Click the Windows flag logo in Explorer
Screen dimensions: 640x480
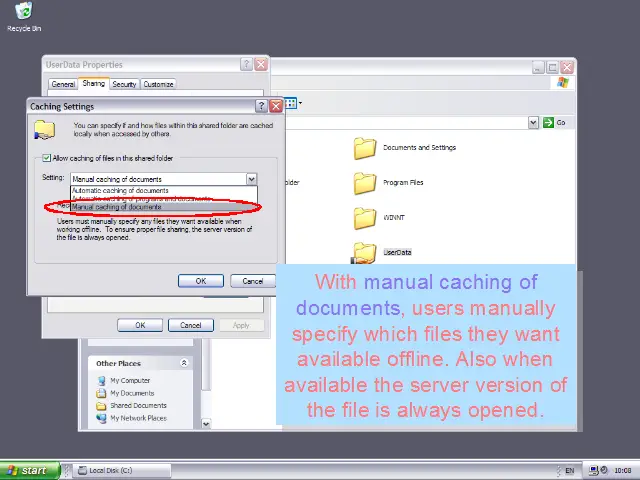562,82
